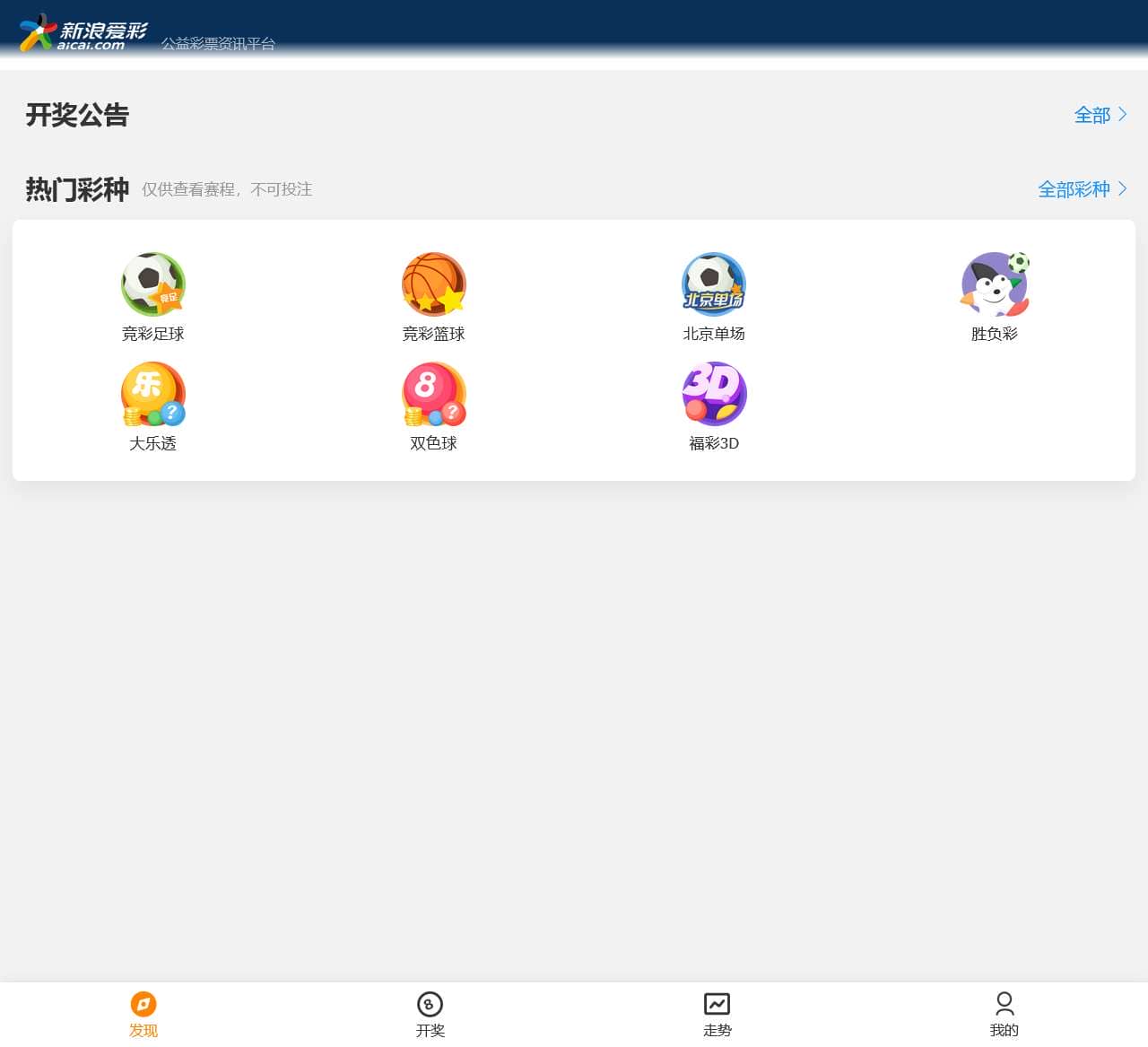Select the 福彩3D lottery icon
Image resolution: width=1148 pixels, height=1047 pixels.
pyautogui.click(x=714, y=393)
